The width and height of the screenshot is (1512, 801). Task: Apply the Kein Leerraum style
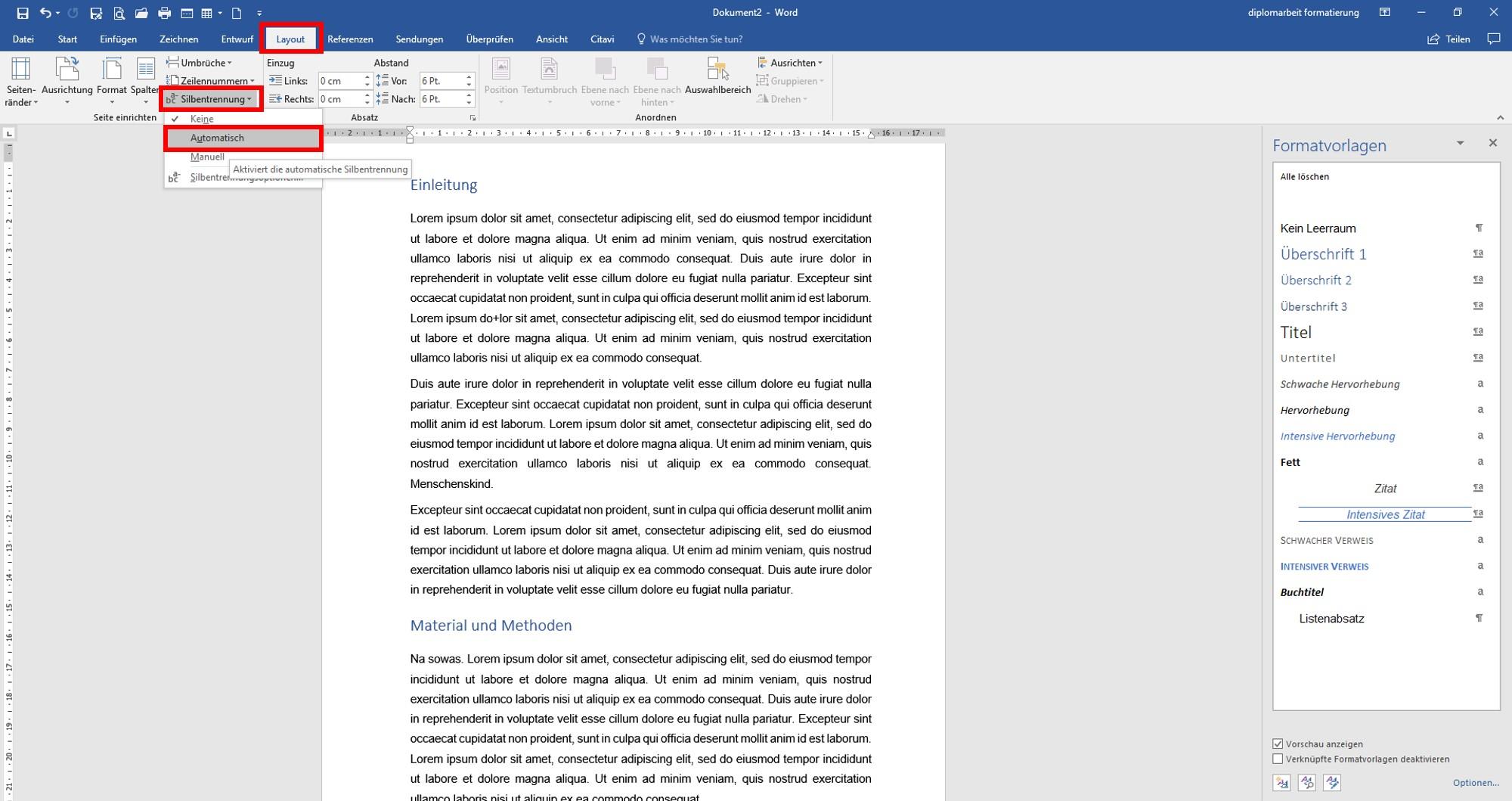(1382, 228)
